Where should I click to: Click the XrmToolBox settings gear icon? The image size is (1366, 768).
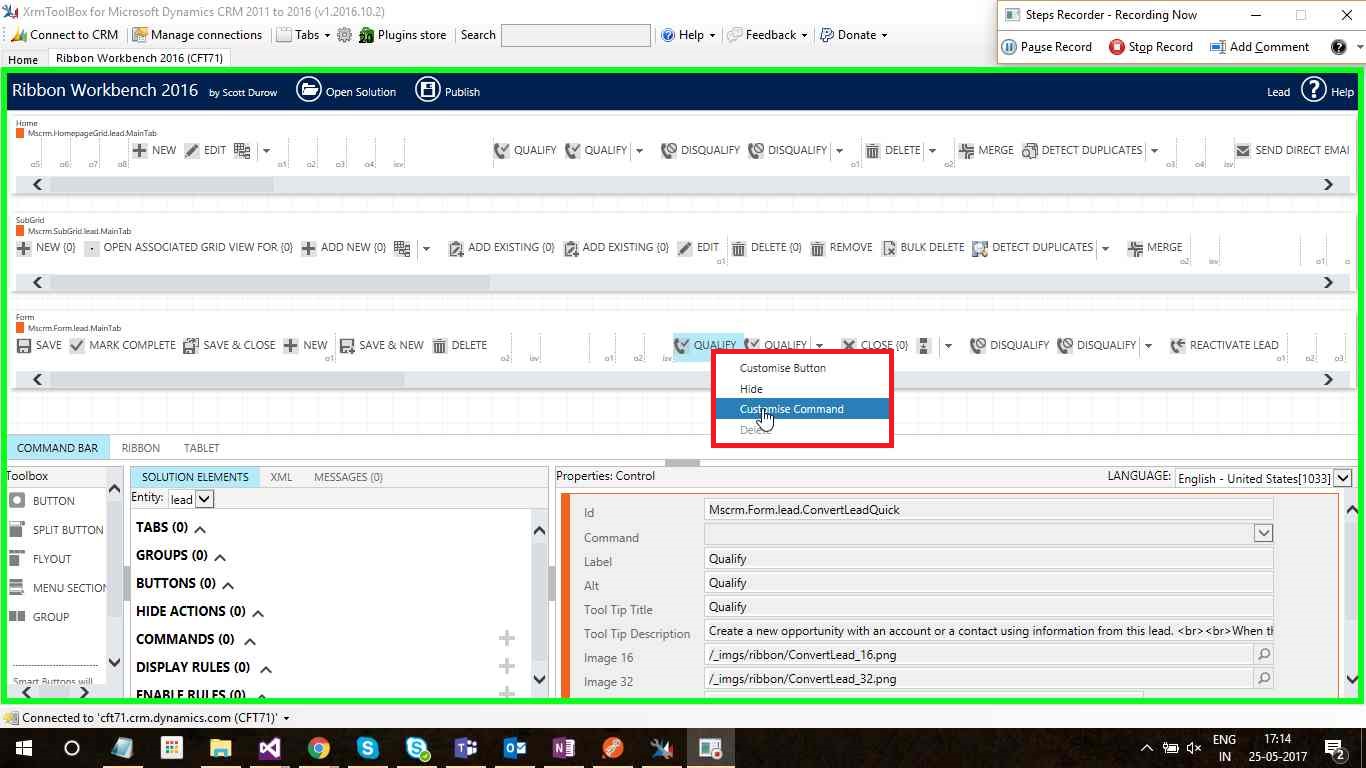point(344,35)
